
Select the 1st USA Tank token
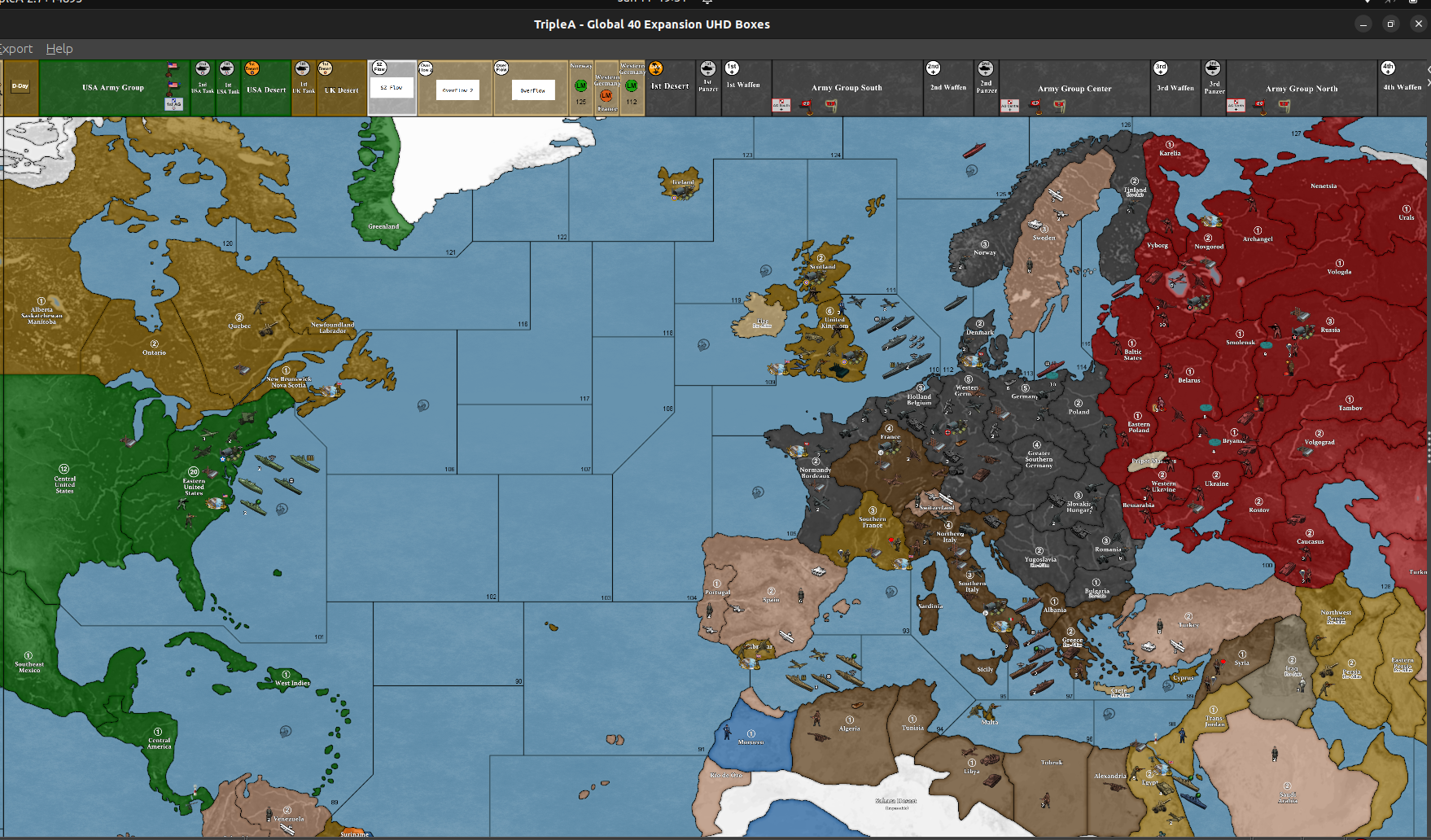tap(227, 69)
